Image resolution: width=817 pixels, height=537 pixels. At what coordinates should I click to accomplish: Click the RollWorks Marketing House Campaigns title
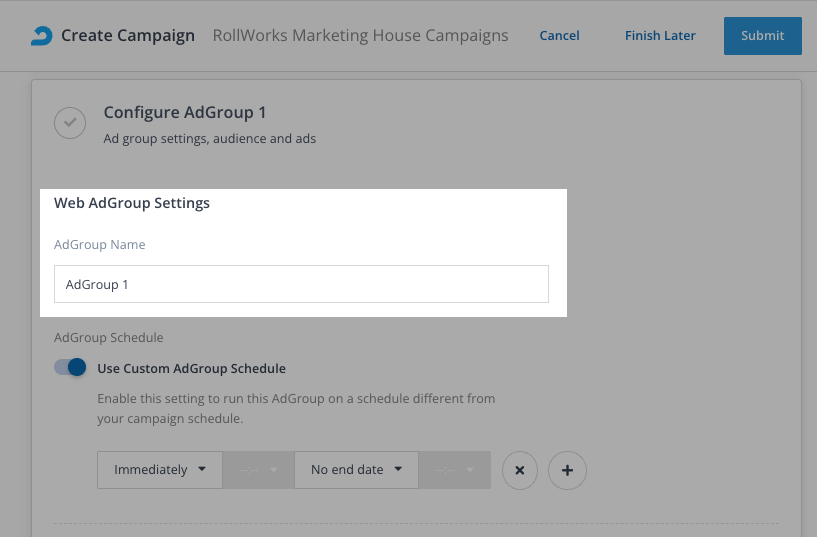point(360,36)
